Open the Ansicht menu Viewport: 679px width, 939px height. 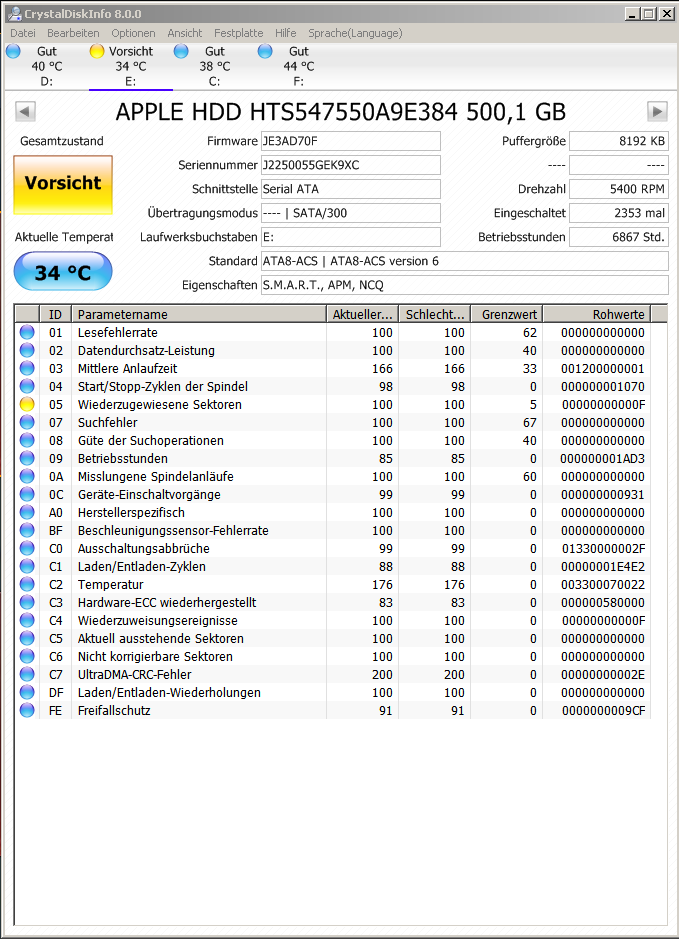pos(184,33)
